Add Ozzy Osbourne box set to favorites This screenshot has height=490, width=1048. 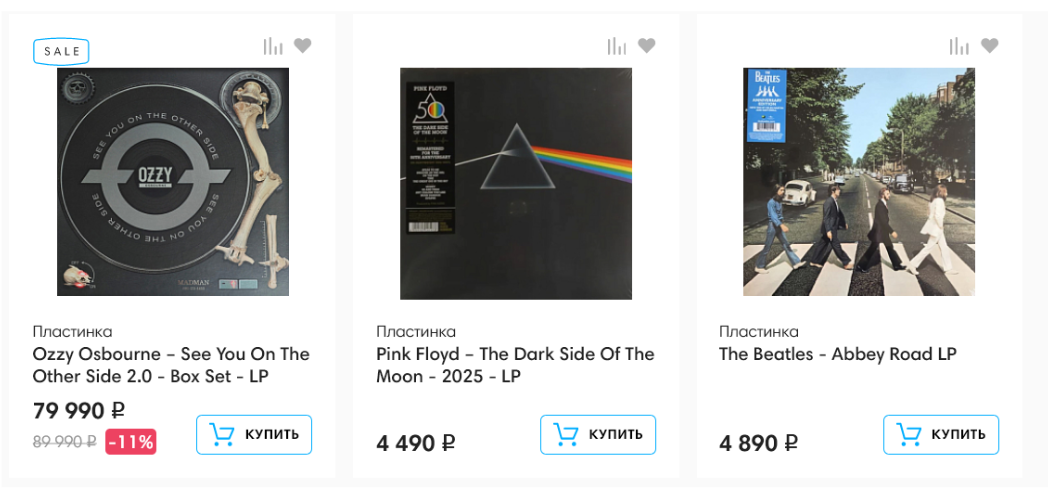(302, 45)
